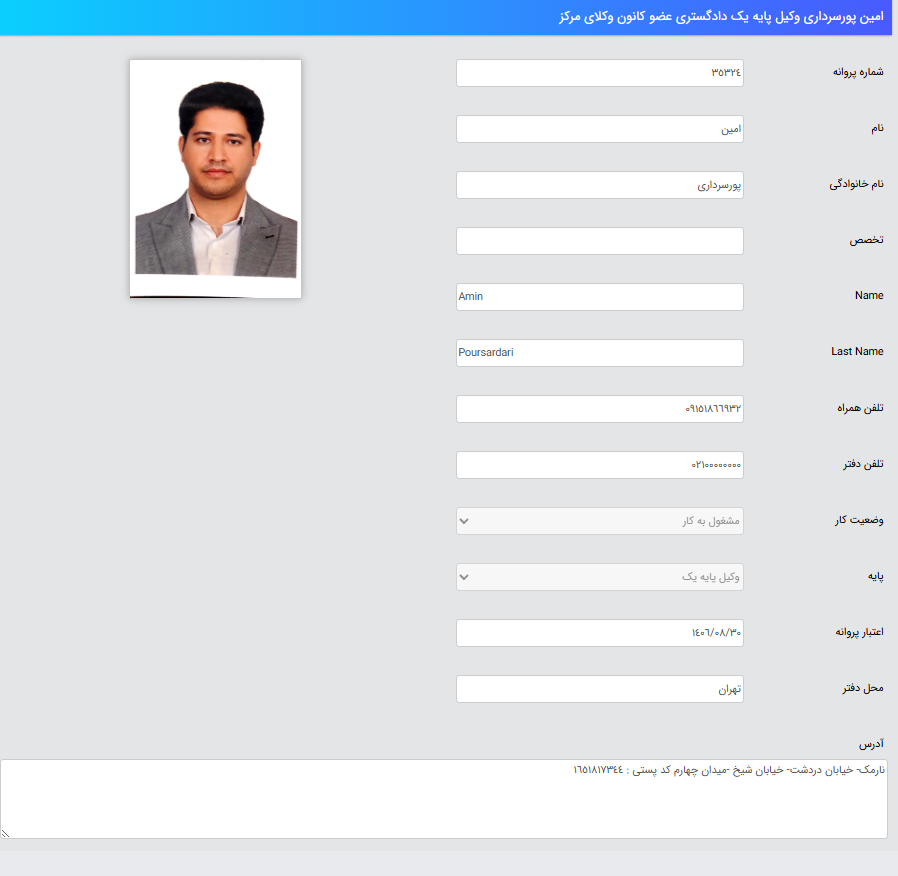Click the Name field containing Amin

599,297
